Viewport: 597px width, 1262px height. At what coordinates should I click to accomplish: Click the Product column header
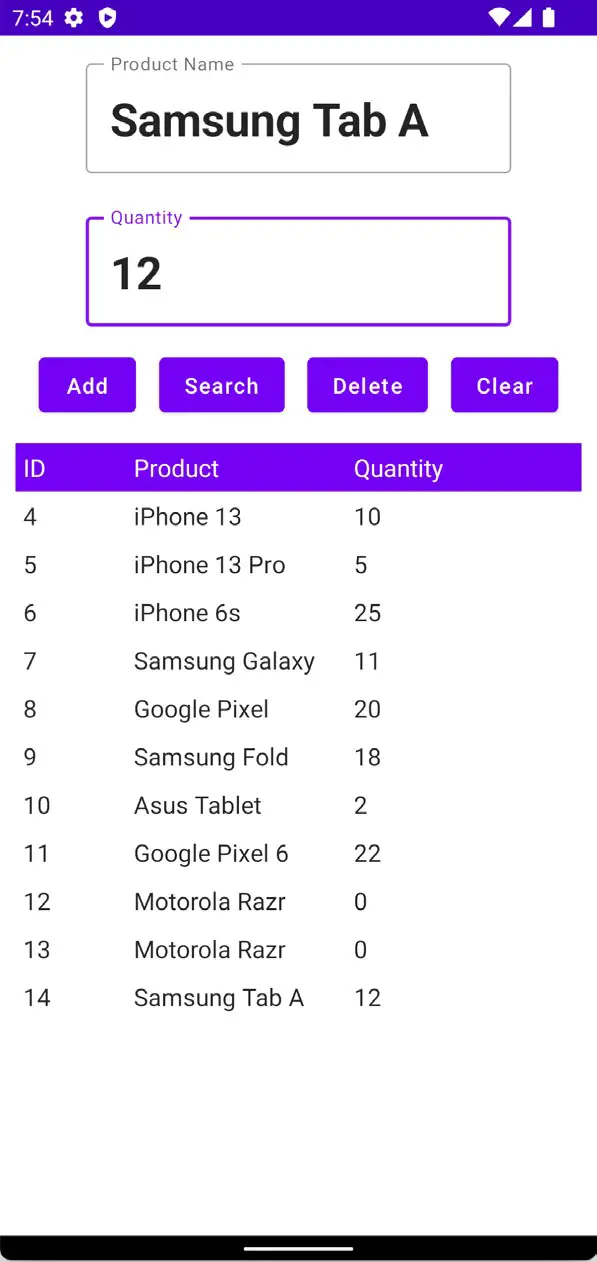[176, 468]
